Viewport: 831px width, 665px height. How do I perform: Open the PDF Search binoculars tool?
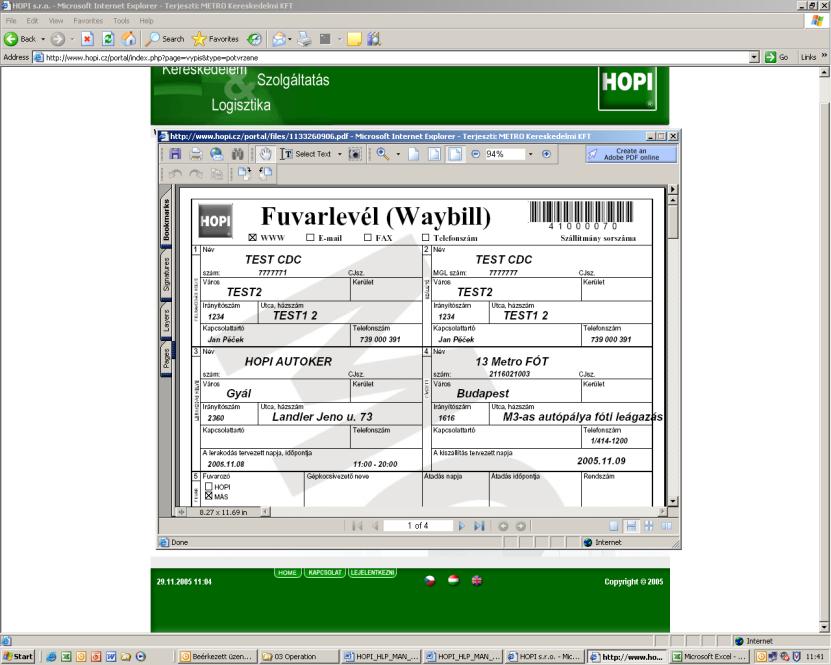(237, 154)
